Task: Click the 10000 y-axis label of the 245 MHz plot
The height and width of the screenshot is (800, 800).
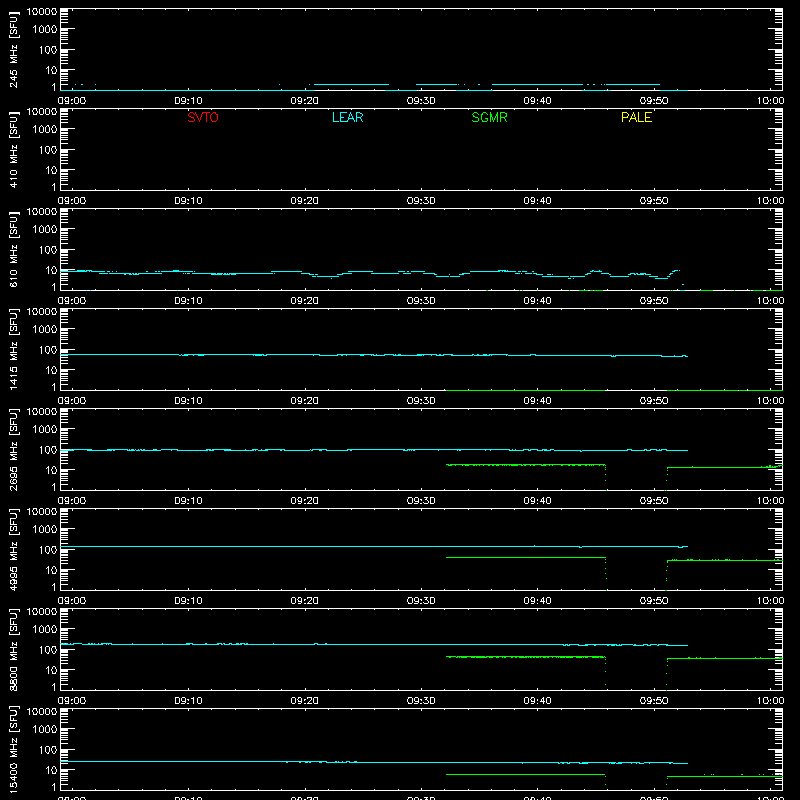Action: (42, 12)
